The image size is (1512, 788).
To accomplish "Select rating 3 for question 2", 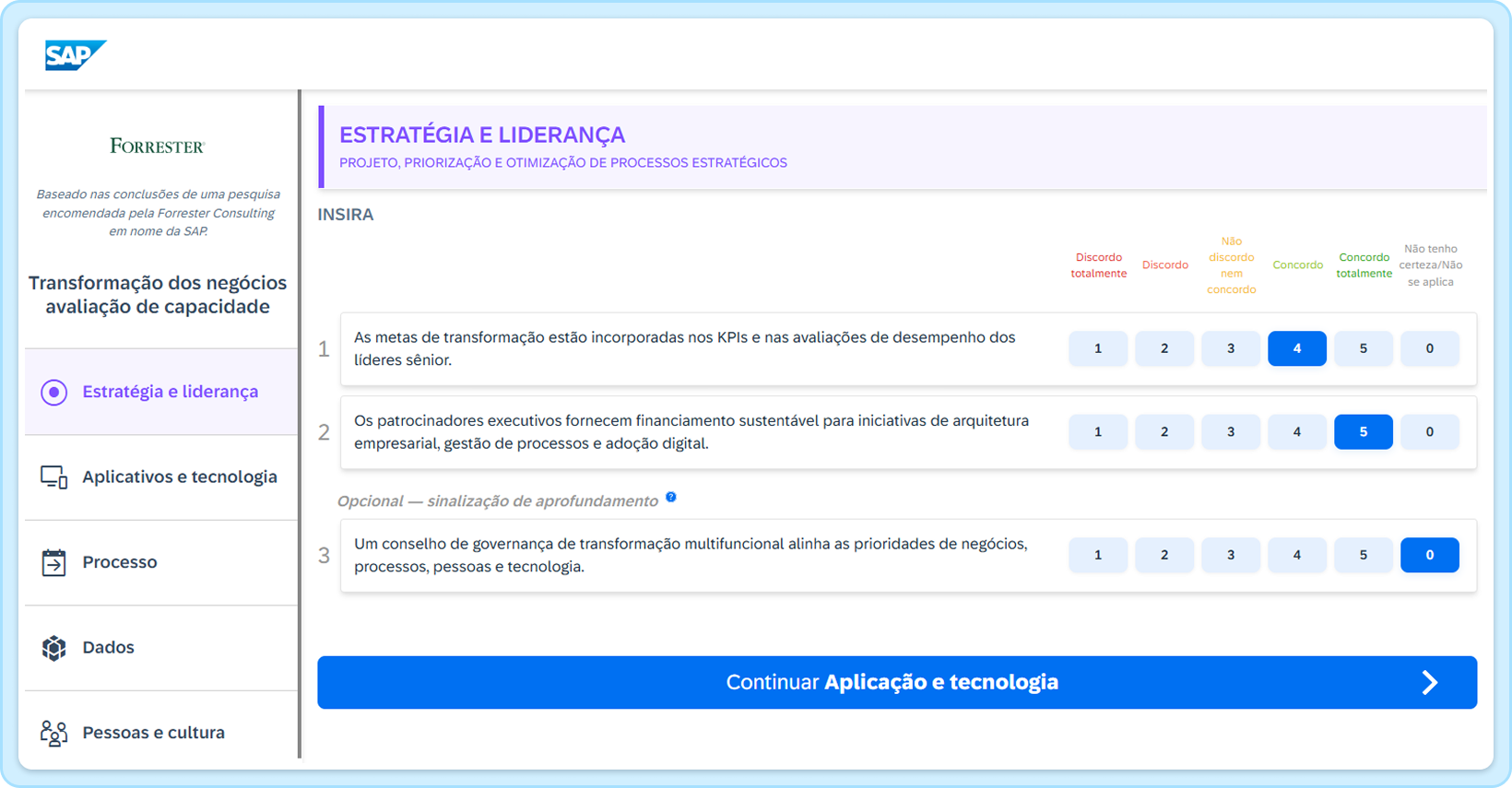I will tap(1230, 431).
